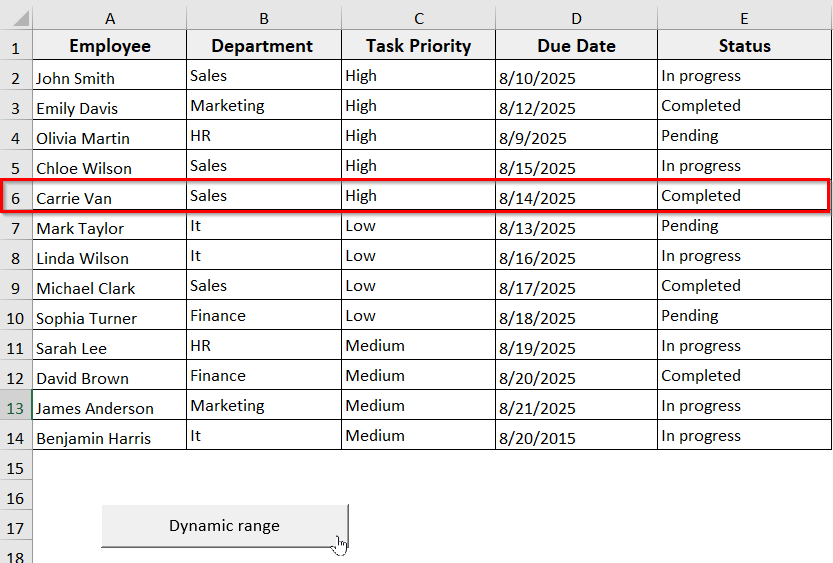Select column C header
The image size is (833, 563).
coord(418,17)
